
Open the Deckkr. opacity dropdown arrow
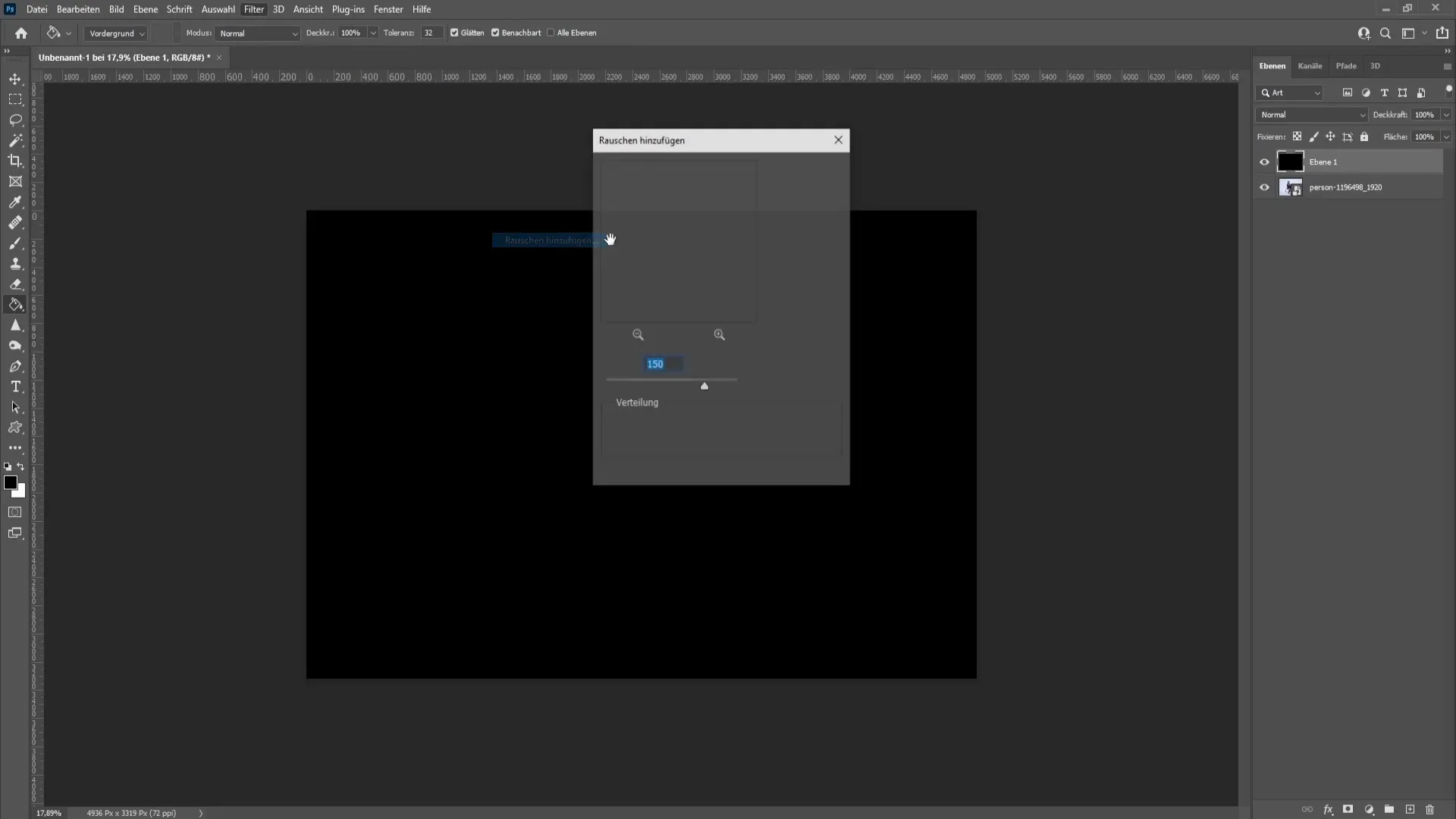[x=373, y=33]
